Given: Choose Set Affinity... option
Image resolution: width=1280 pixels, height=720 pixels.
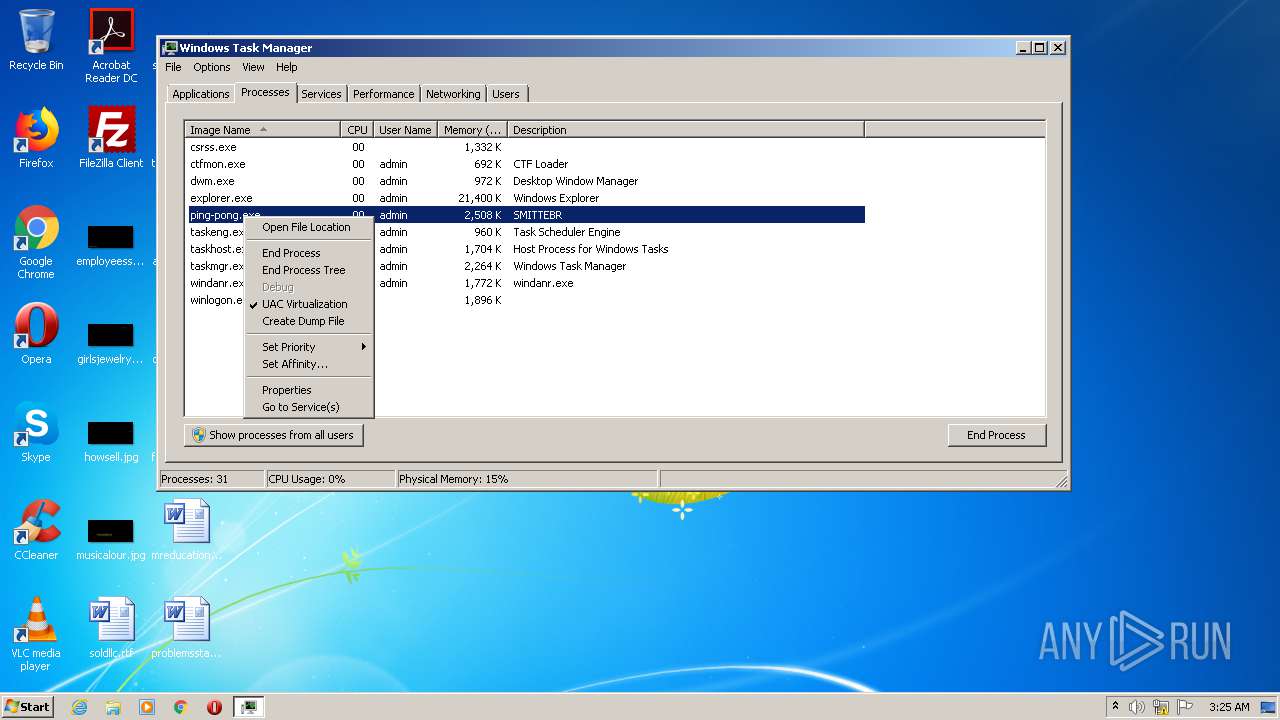Looking at the screenshot, I should pos(309,364).
